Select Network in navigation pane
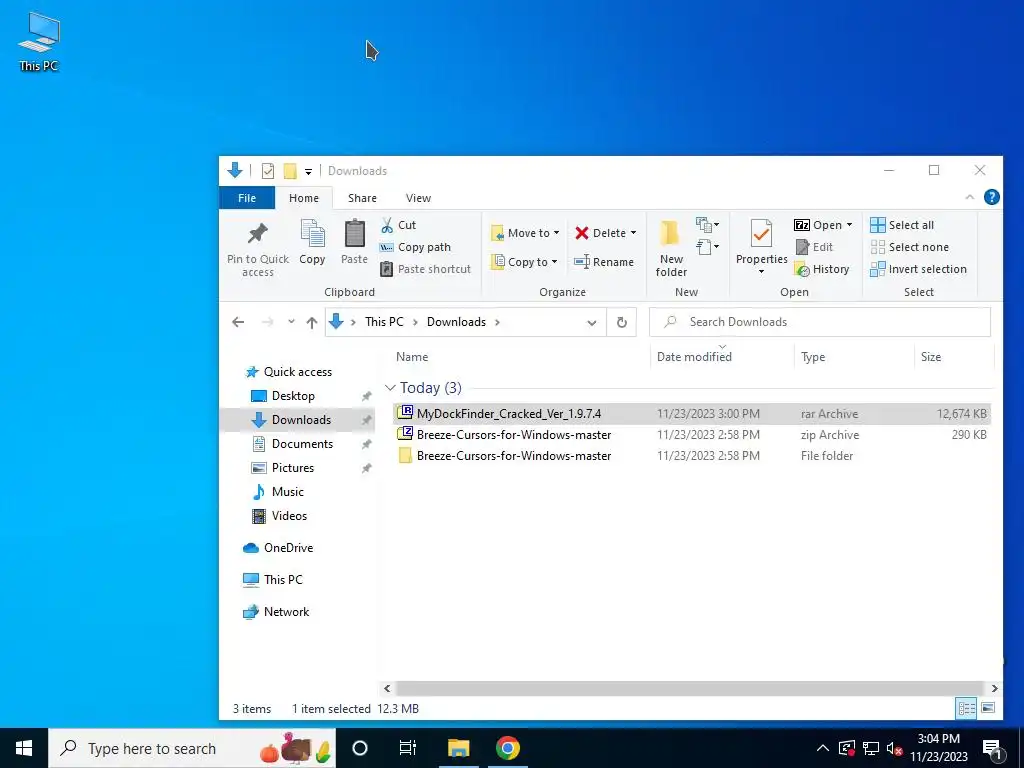This screenshot has width=1024, height=768. click(286, 612)
